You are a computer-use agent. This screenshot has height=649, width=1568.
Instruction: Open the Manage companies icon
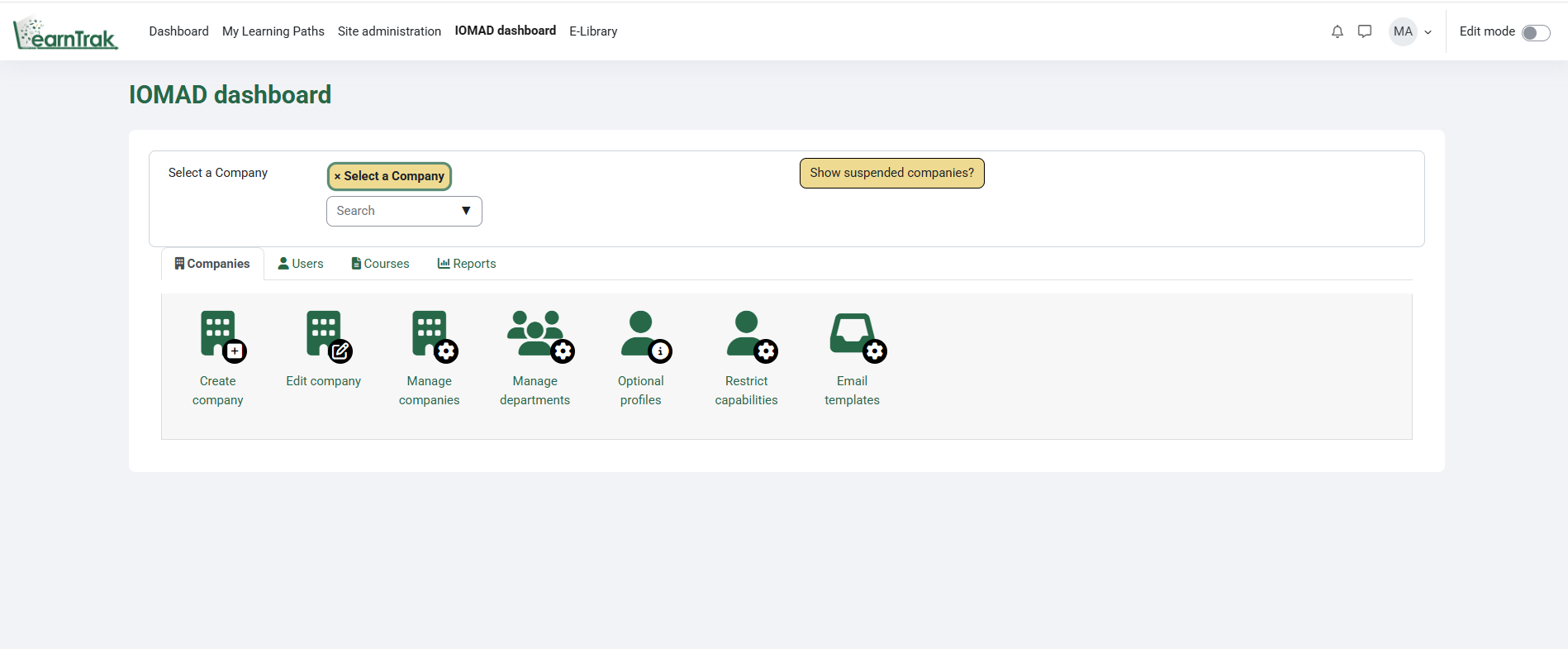click(x=435, y=336)
